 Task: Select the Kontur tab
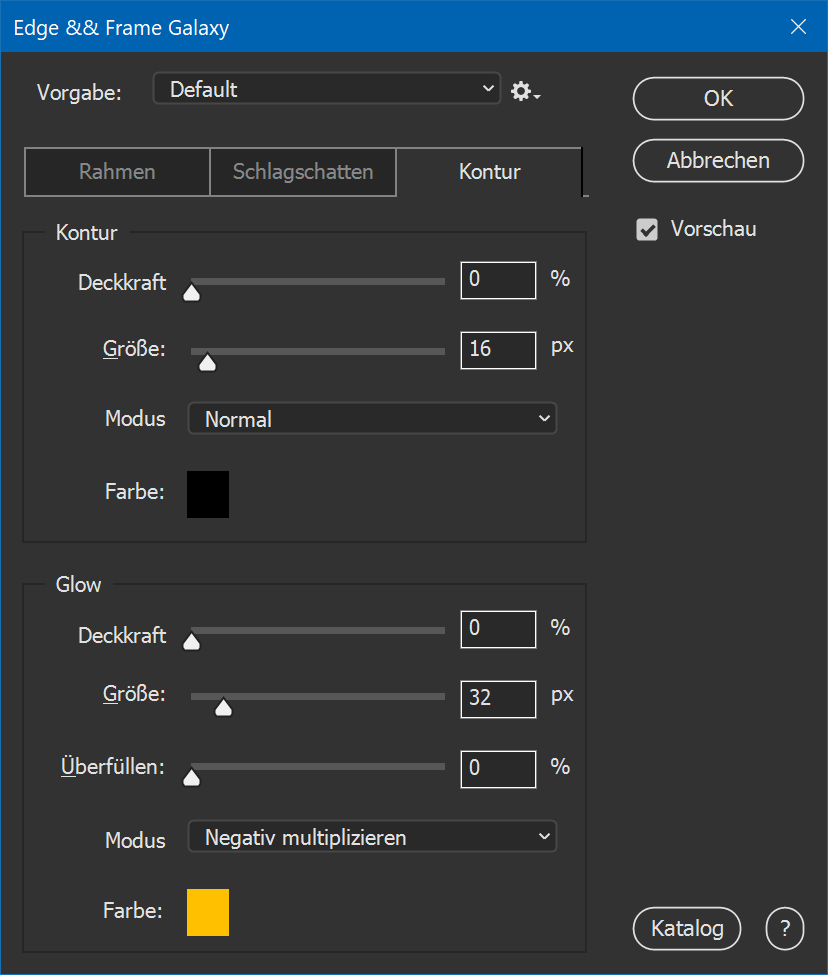489,172
